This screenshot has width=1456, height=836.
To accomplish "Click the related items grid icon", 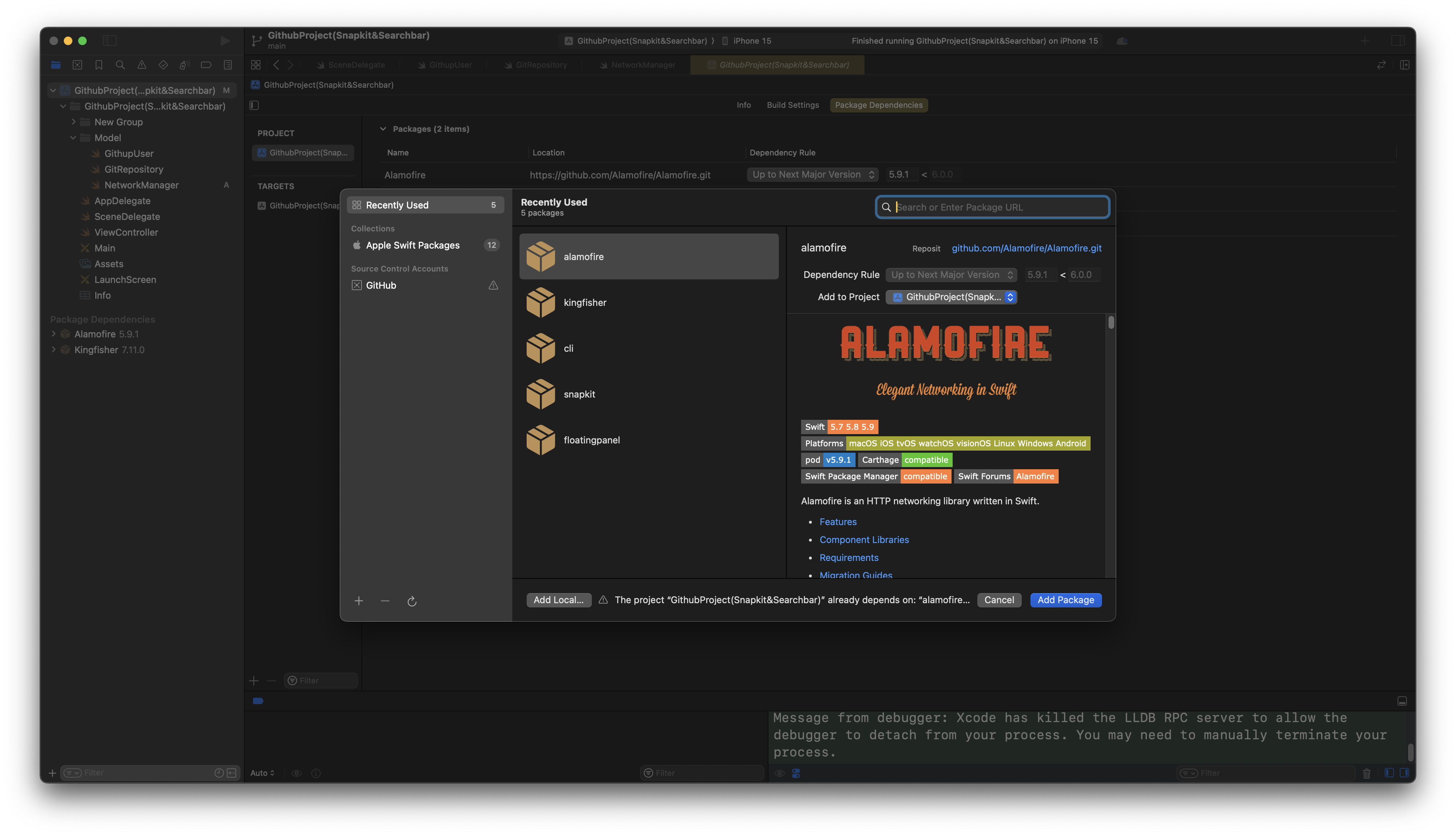I will tap(256, 65).
